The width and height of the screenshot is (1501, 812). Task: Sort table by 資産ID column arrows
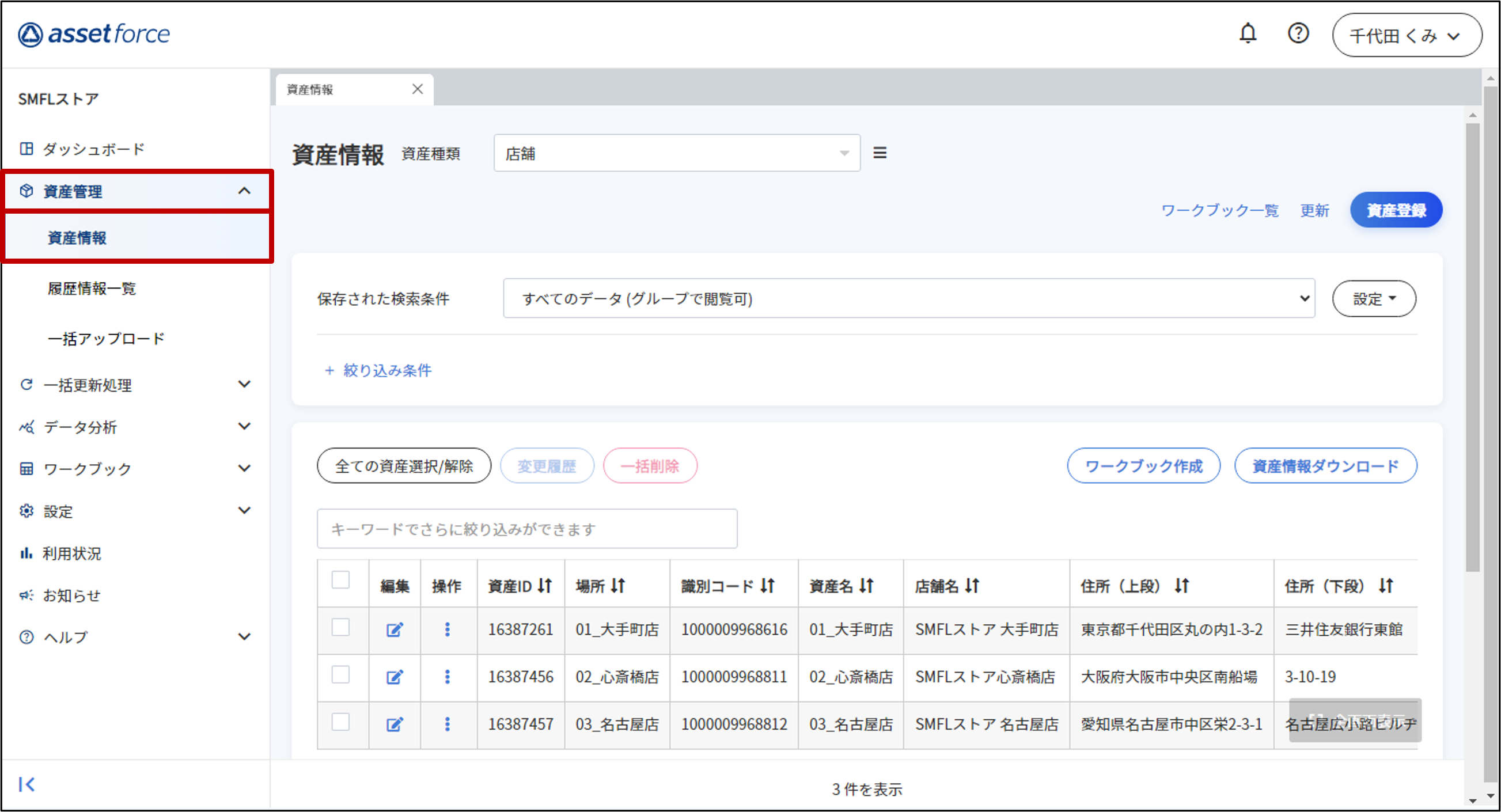click(545, 586)
